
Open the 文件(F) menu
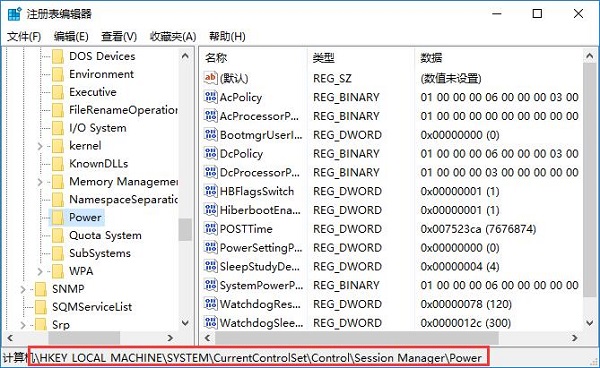coord(24,36)
